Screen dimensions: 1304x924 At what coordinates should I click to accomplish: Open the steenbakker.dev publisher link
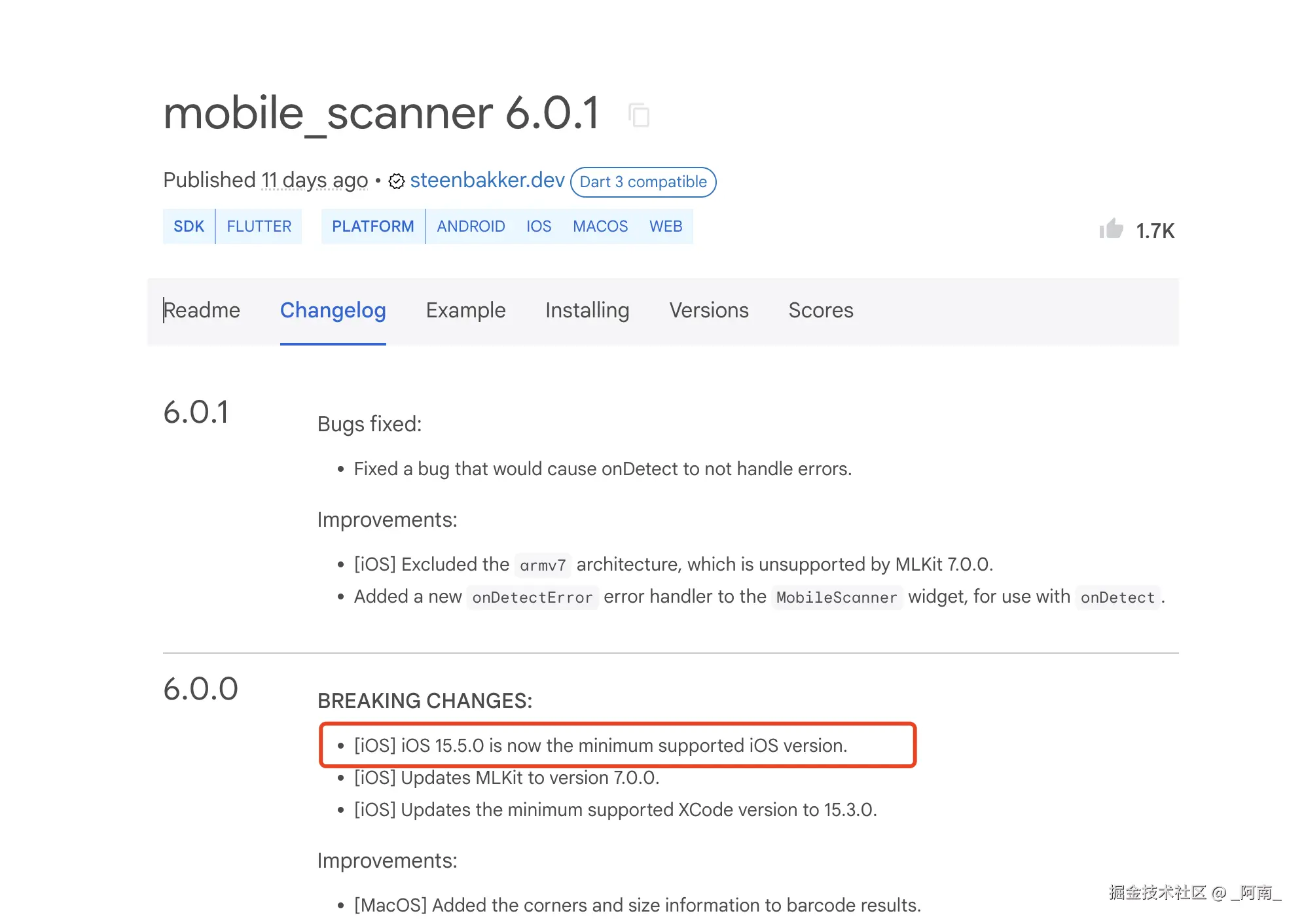[x=487, y=180]
